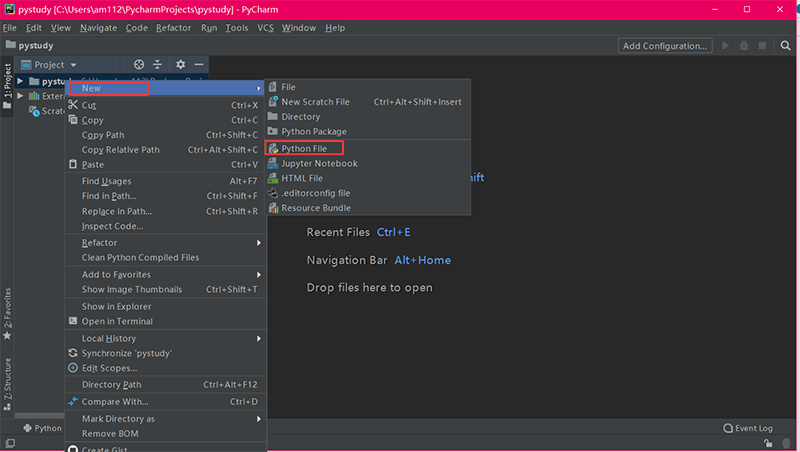
Task: Click the Run play icon in toolbar
Action: [725, 45]
